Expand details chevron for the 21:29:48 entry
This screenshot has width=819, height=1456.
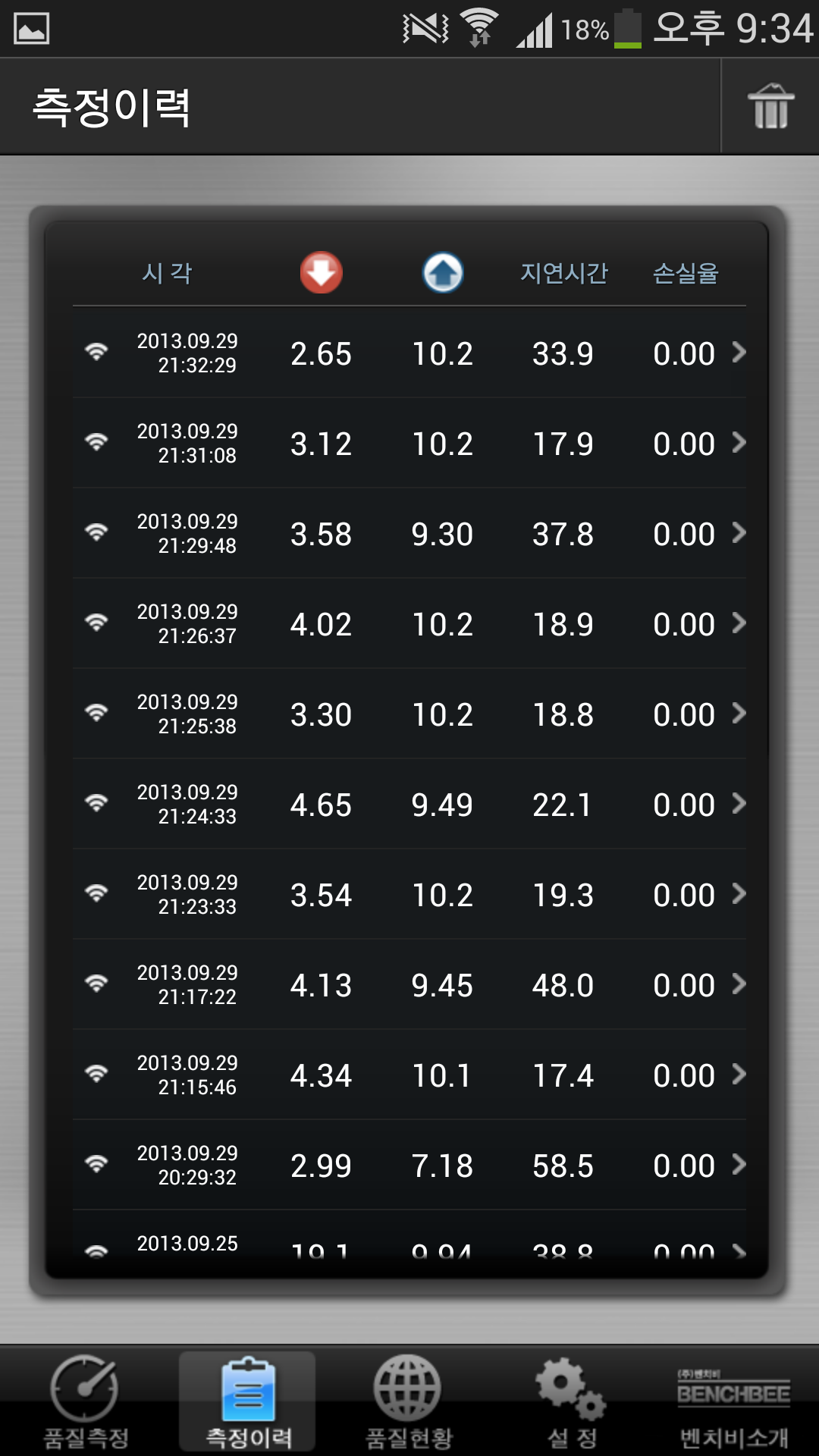[x=739, y=532]
